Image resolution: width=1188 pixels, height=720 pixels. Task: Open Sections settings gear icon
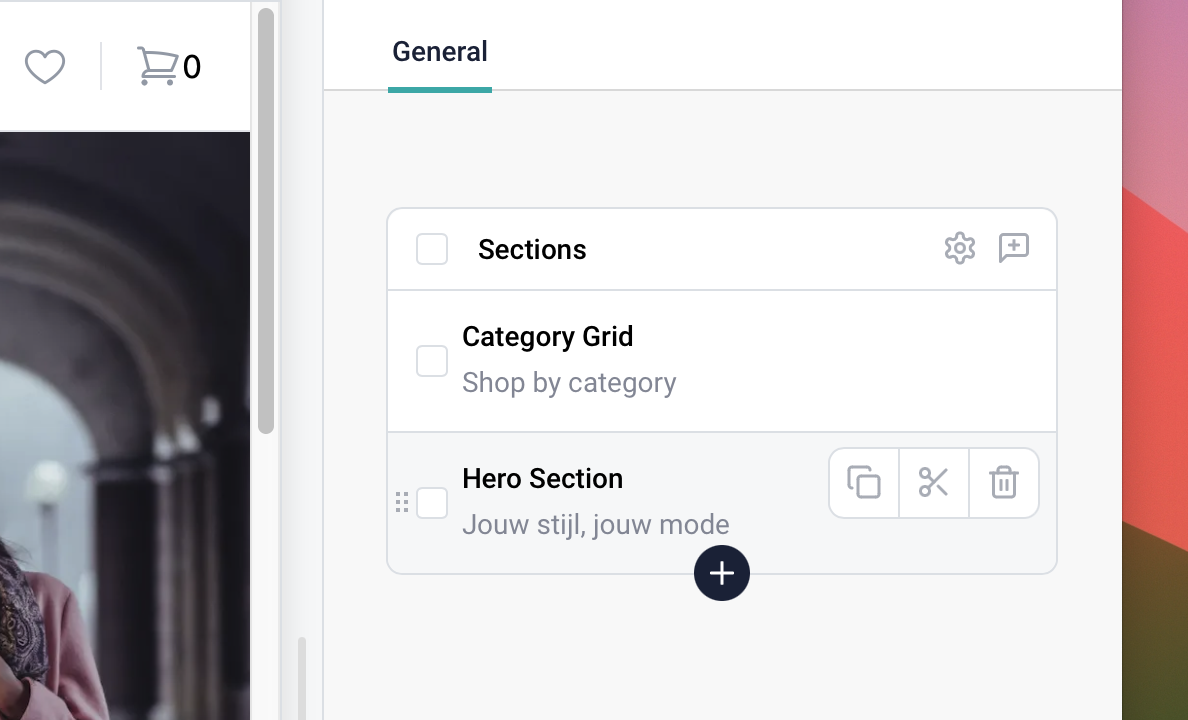[959, 248]
